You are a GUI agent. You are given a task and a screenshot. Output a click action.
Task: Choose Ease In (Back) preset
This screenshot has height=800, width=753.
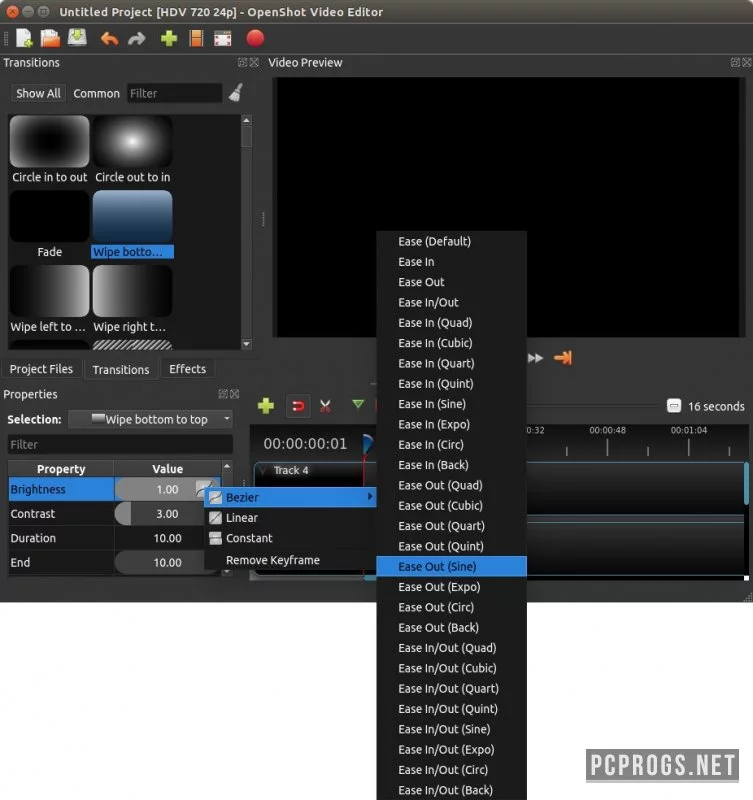coord(451,465)
